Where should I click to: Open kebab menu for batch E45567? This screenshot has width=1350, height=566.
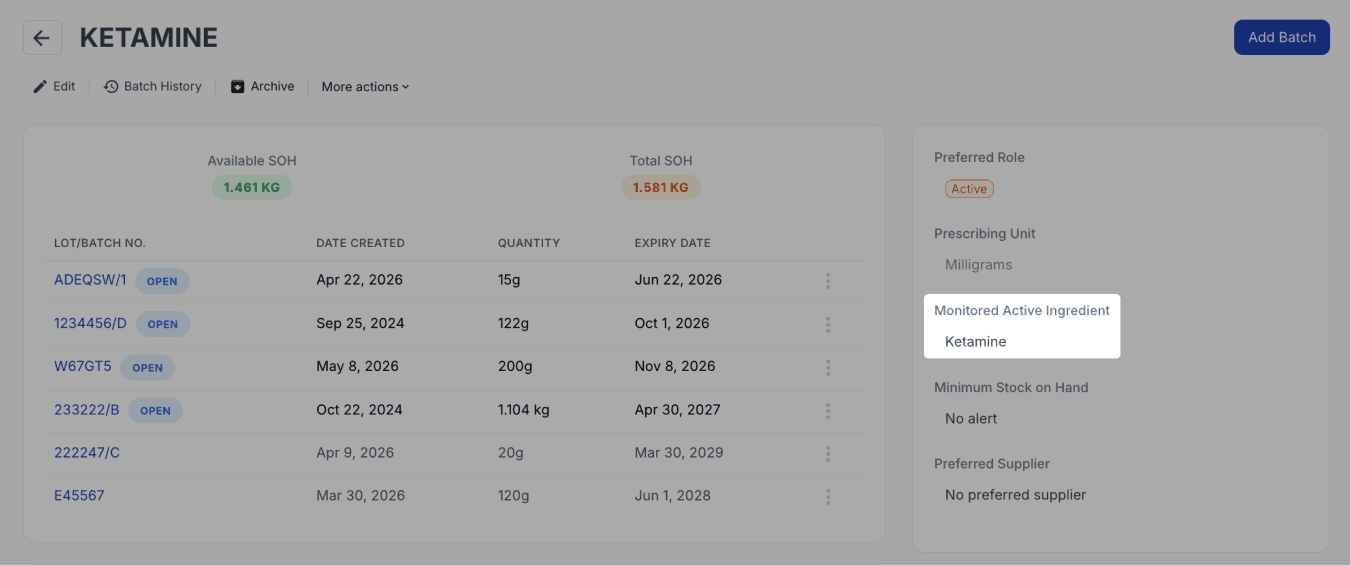pos(828,496)
